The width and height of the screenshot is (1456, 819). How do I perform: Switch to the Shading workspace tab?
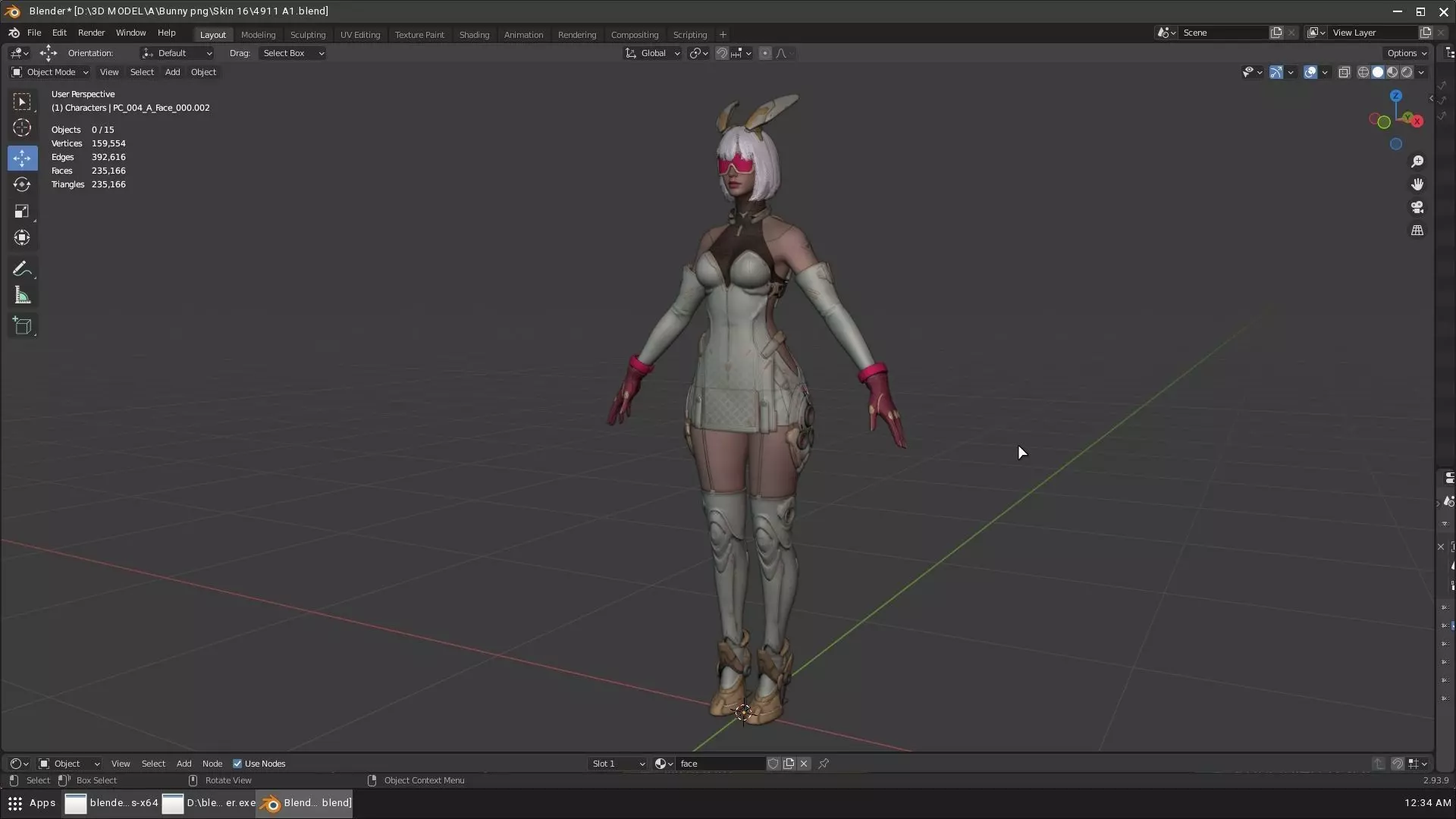(x=474, y=35)
